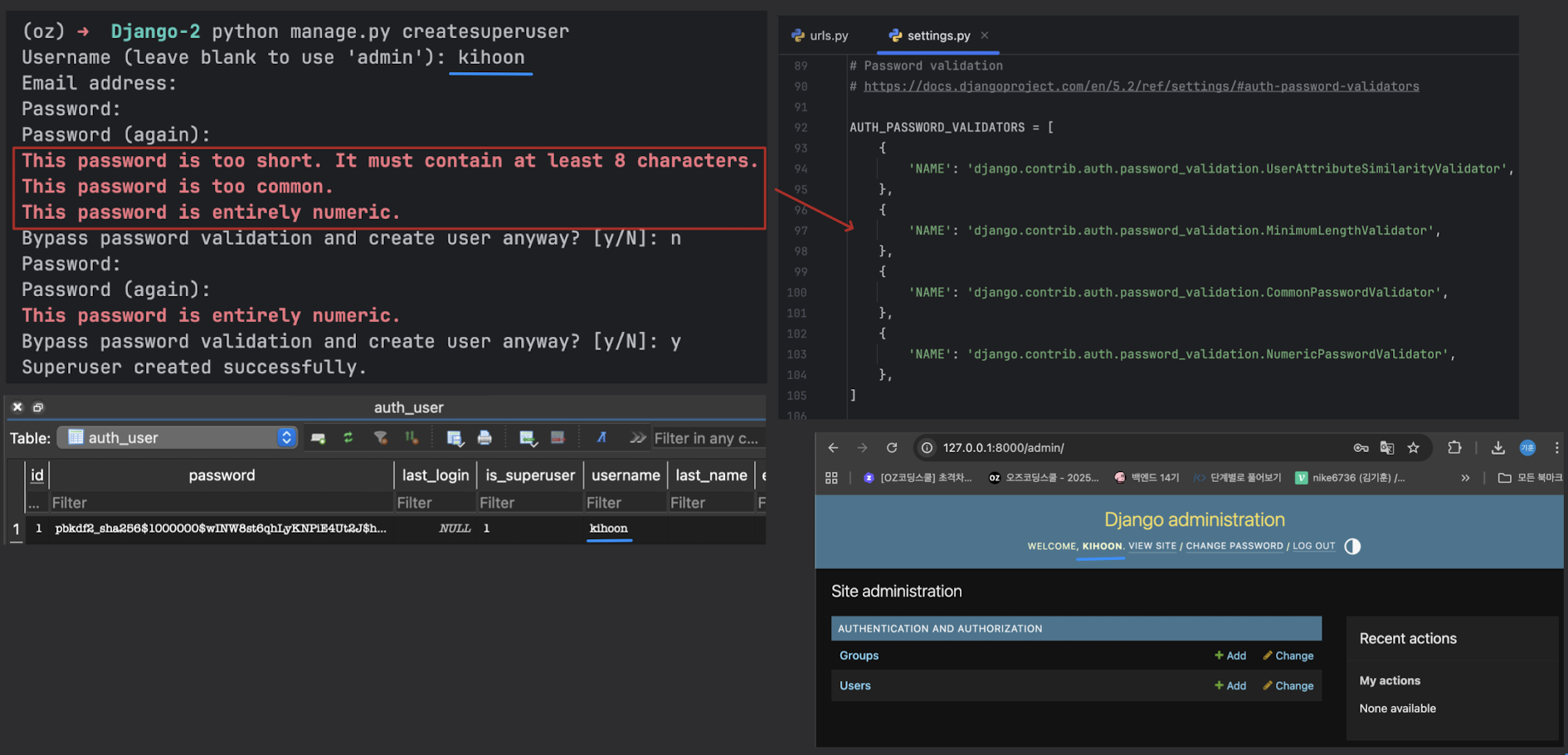Filter the last_login column
The height and width of the screenshot is (755, 1568).
click(436, 503)
